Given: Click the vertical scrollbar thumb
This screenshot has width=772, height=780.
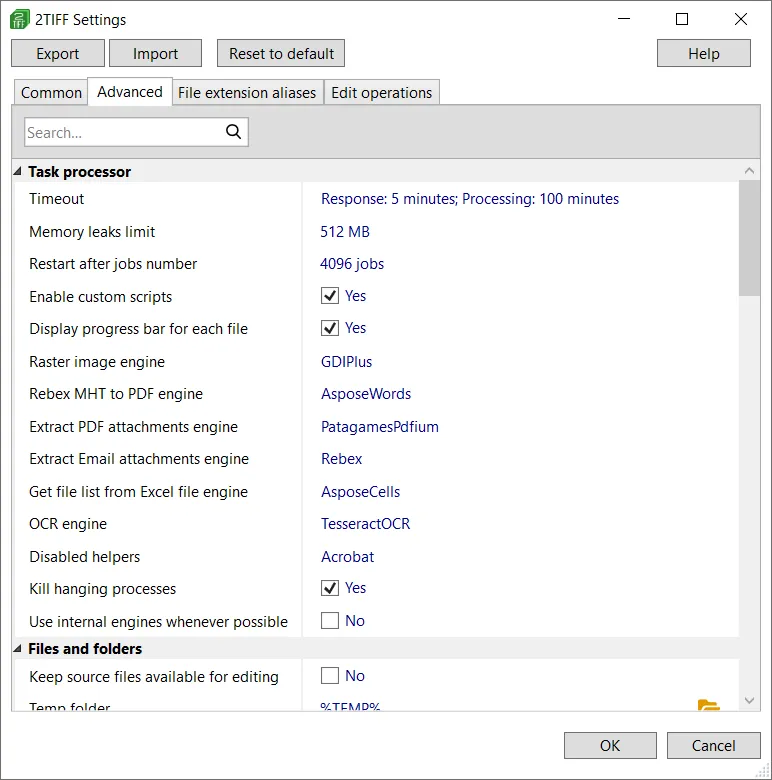Looking at the screenshot, I should click(x=749, y=238).
